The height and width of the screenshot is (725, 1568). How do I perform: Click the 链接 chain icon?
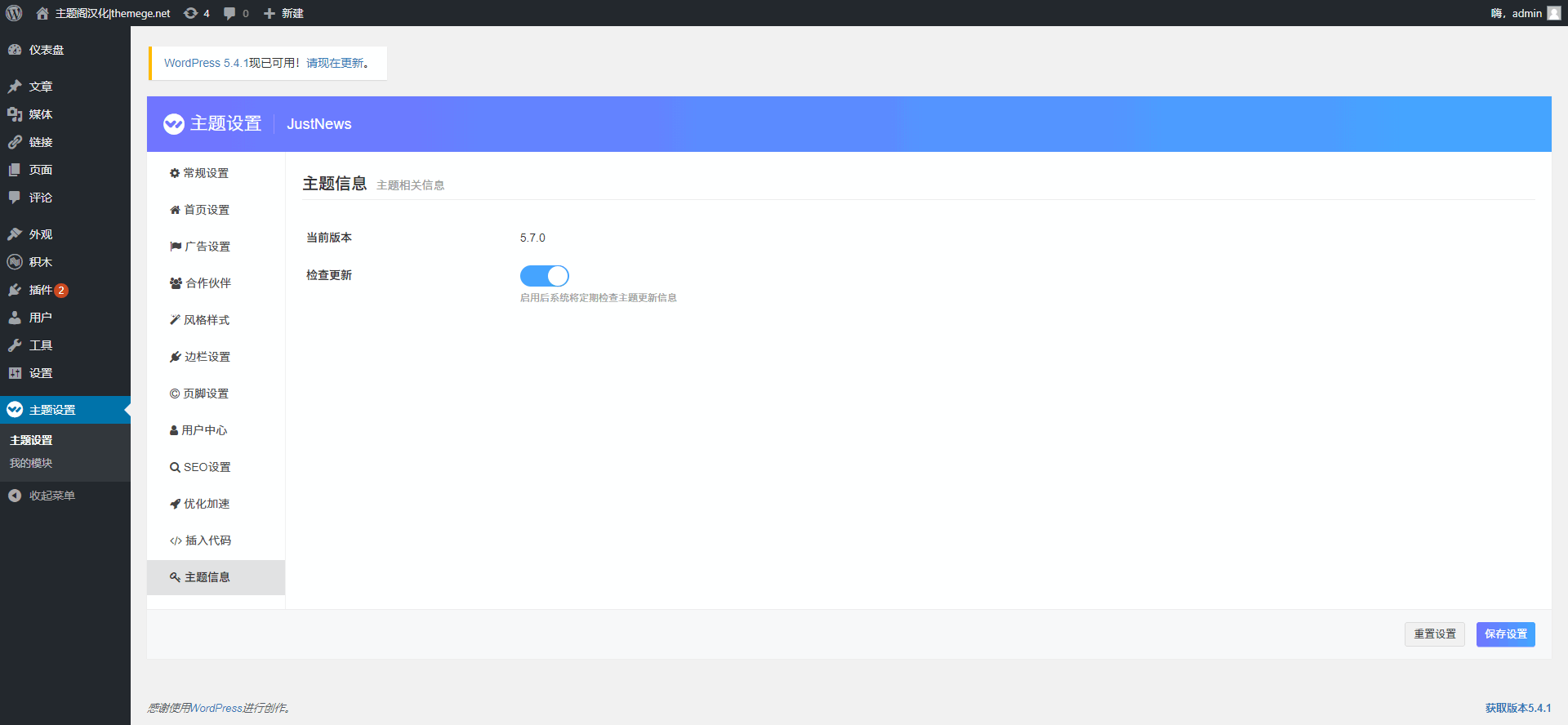tap(15, 142)
